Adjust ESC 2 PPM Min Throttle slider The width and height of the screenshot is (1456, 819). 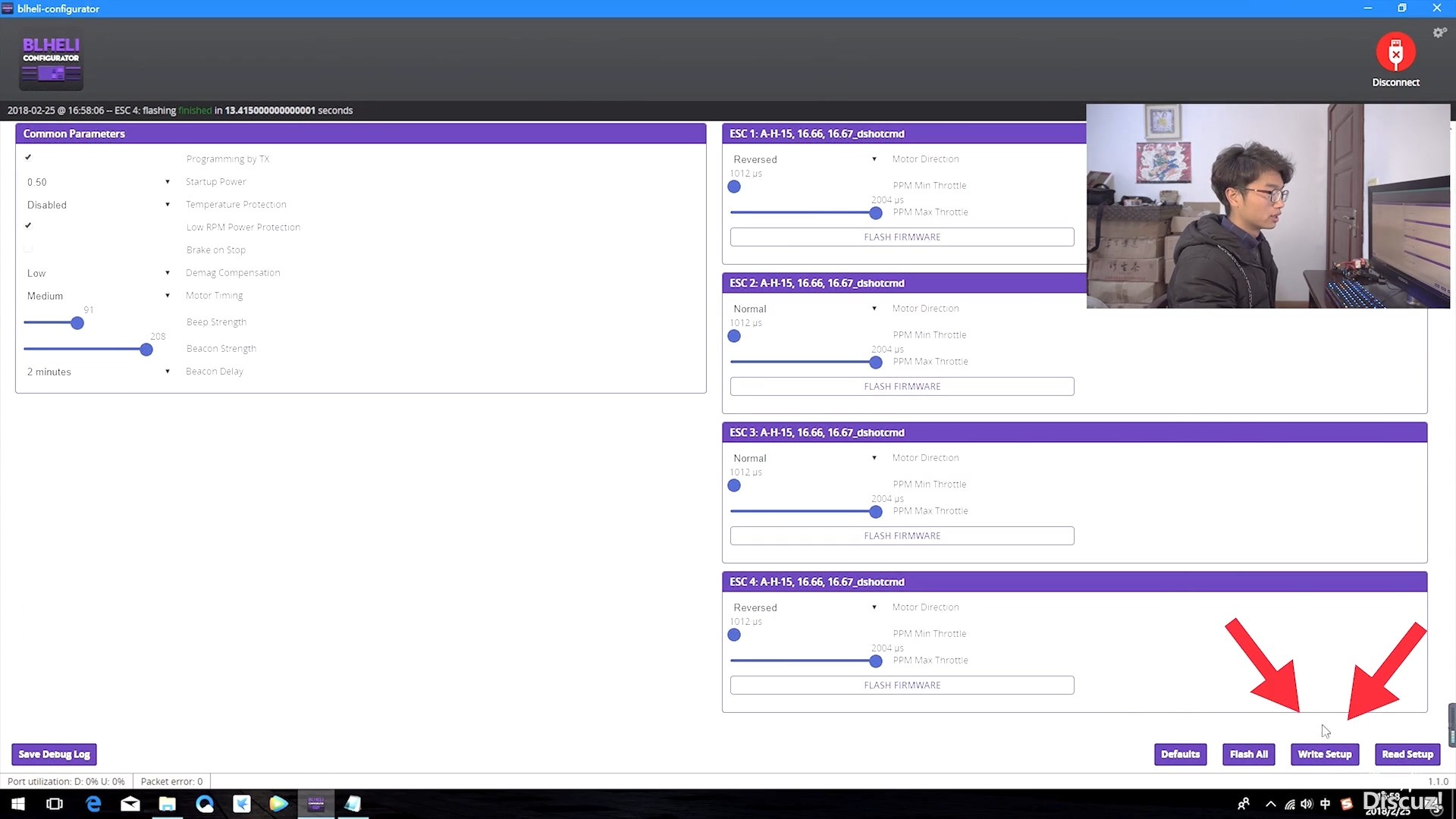(x=734, y=336)
